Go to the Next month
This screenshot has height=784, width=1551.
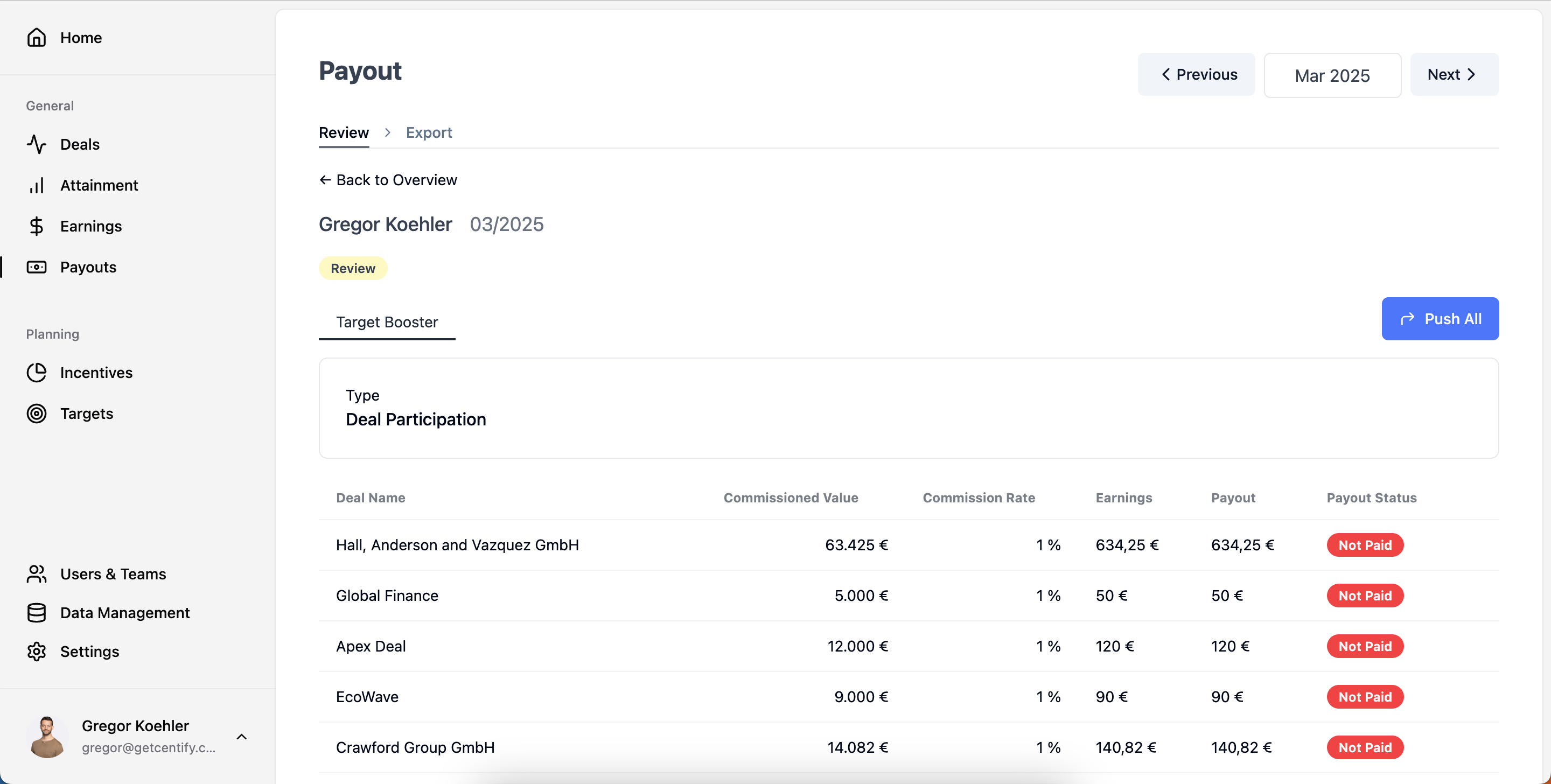click(1454, 74)
